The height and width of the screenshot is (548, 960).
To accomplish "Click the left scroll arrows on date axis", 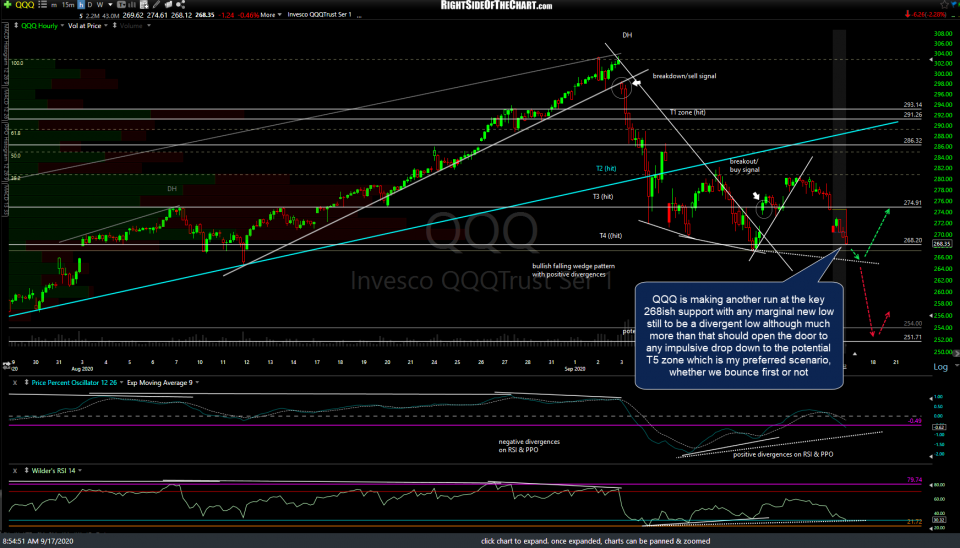I will [6, 365].
